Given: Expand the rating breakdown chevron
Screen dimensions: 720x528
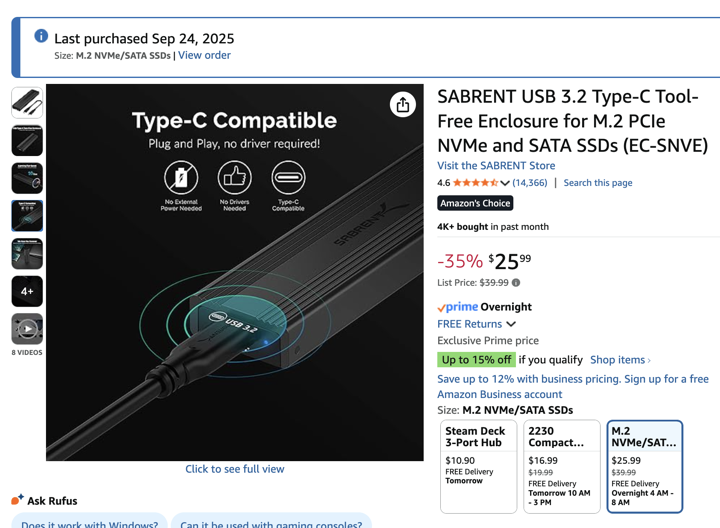Looking at the screenshot, I should coord(505,183).
